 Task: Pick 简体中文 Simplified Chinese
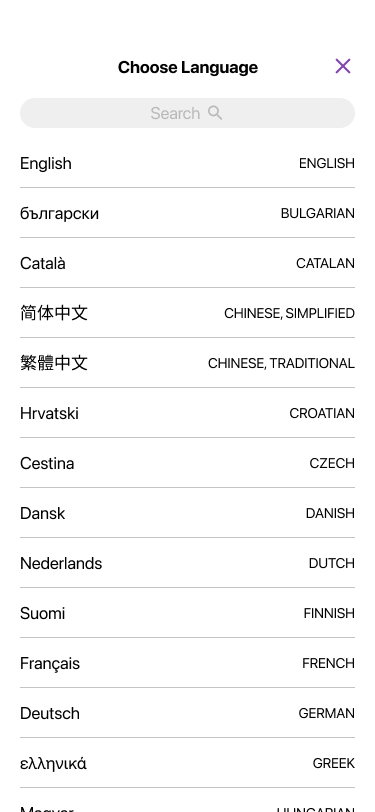[x=188, y=313]
